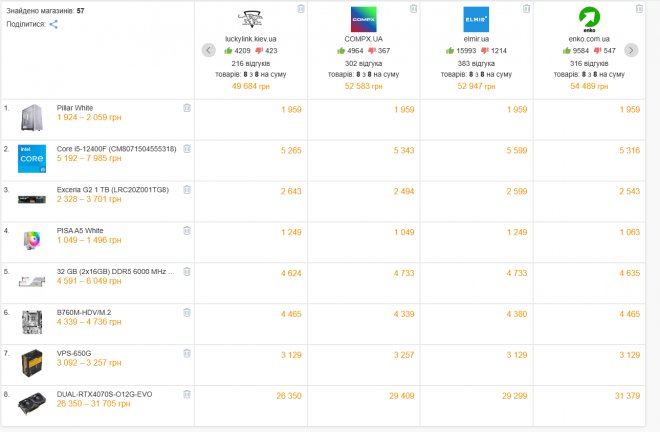Remove PISA A5 White via trash icon
660x432 pixels.
(x=187, y=230)
